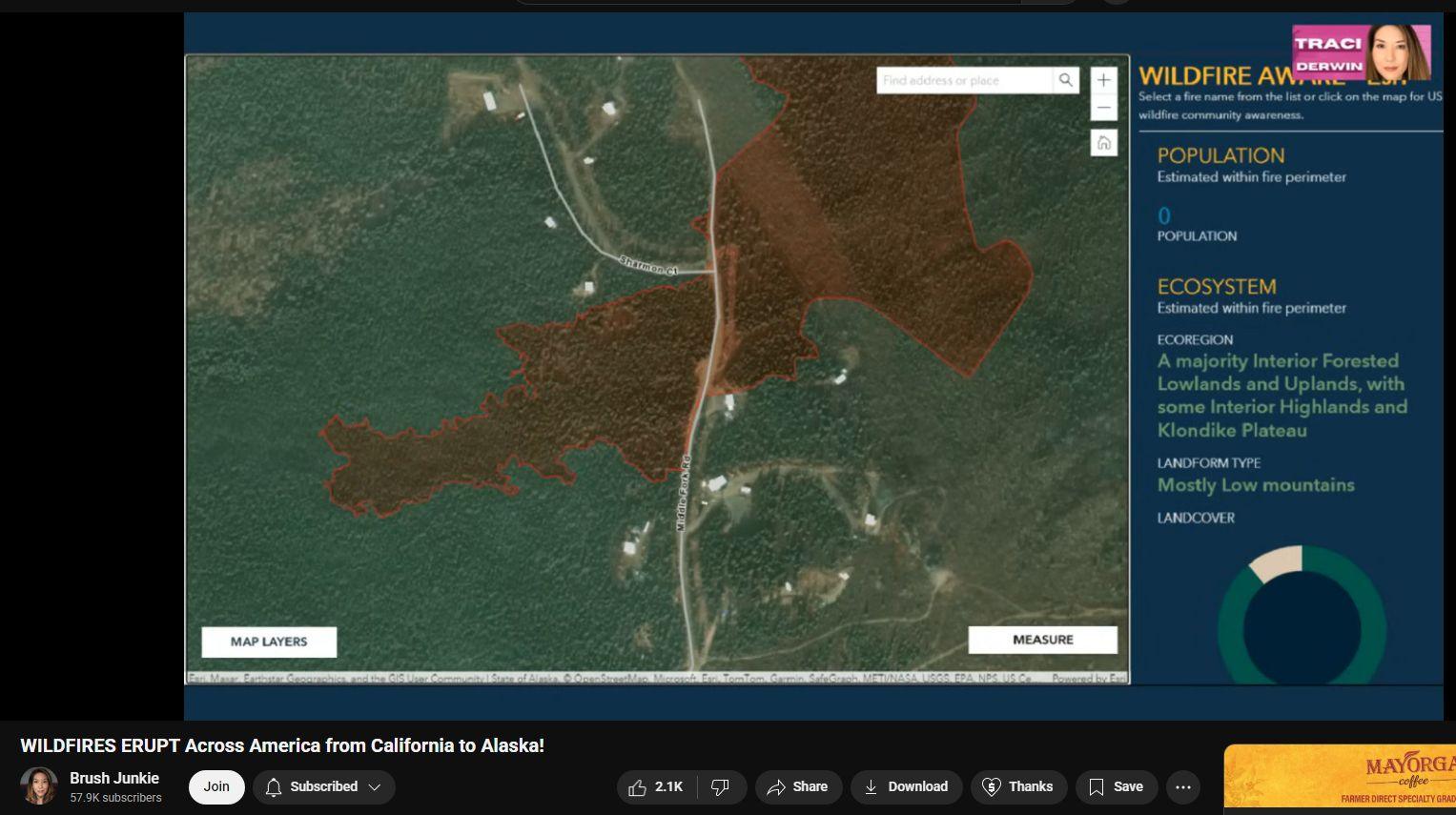Click the Find address or place field
The image size is (1456, 815).
[x=964, y=80]
